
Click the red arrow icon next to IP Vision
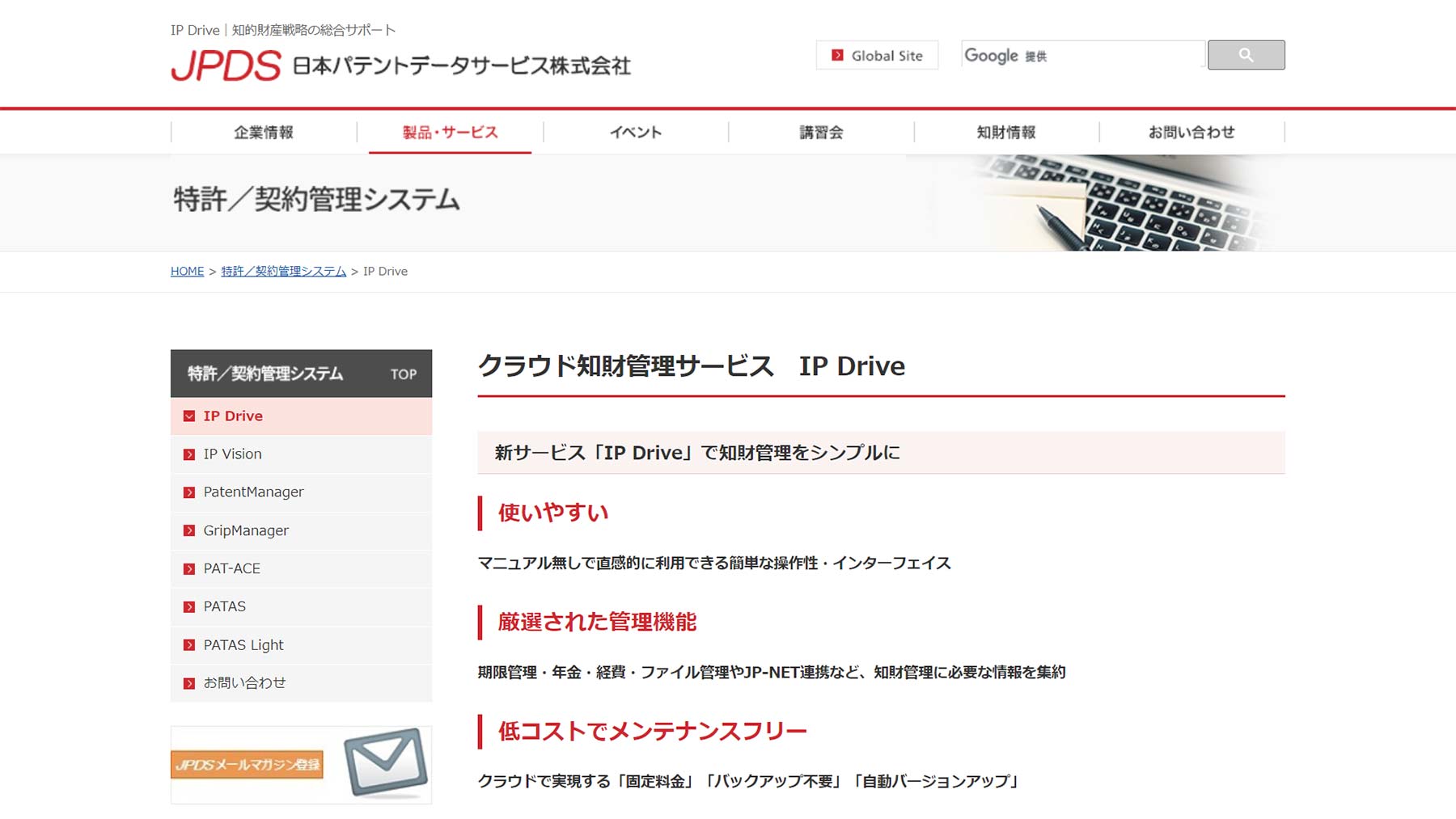[189, 454]
